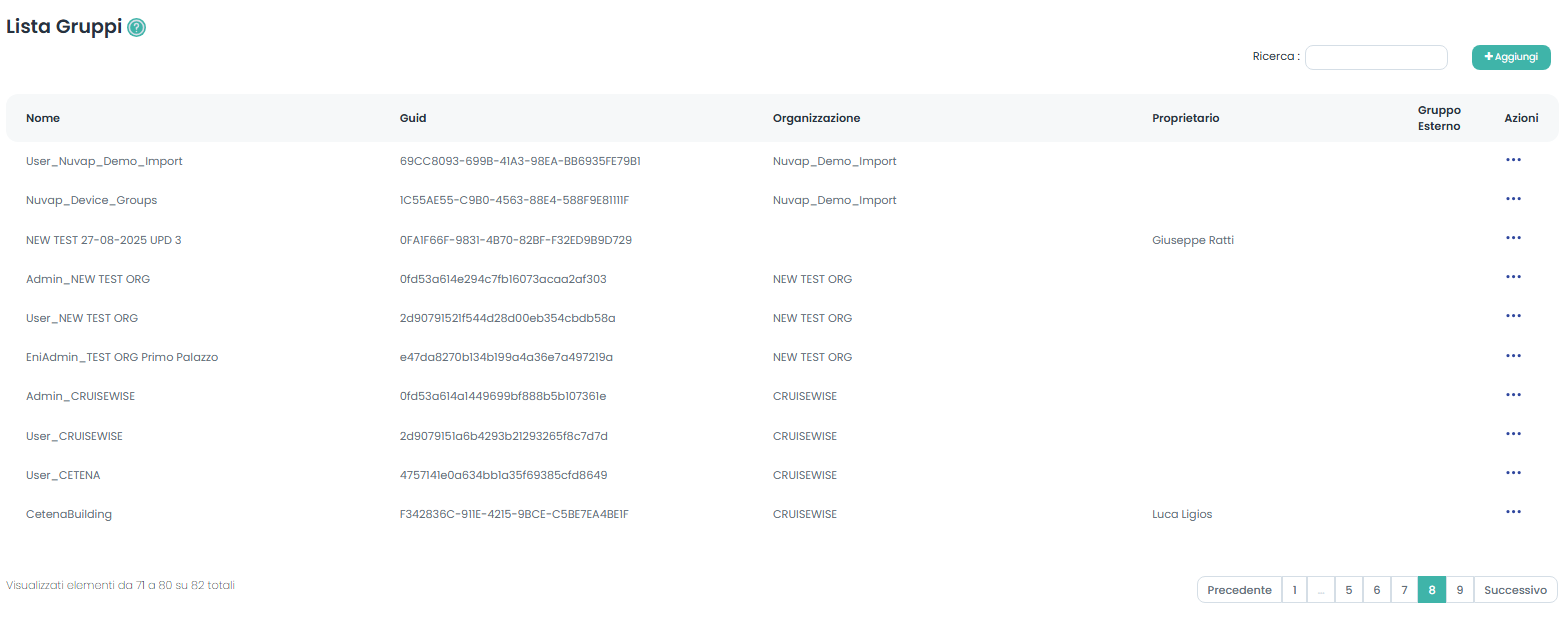Open actions menu for Admin_CRUISEWISE group

(1513, 394)
